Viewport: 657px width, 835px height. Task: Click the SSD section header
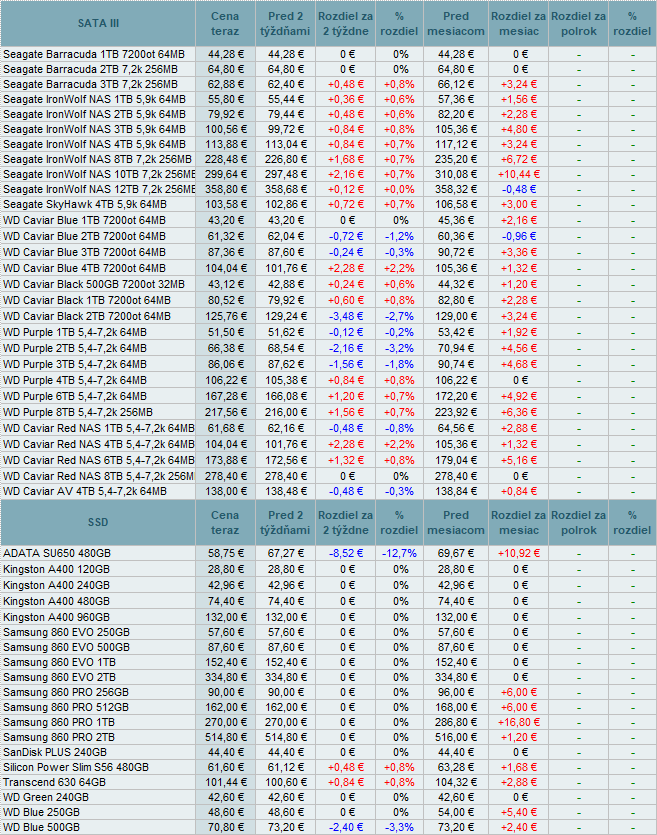98,522
